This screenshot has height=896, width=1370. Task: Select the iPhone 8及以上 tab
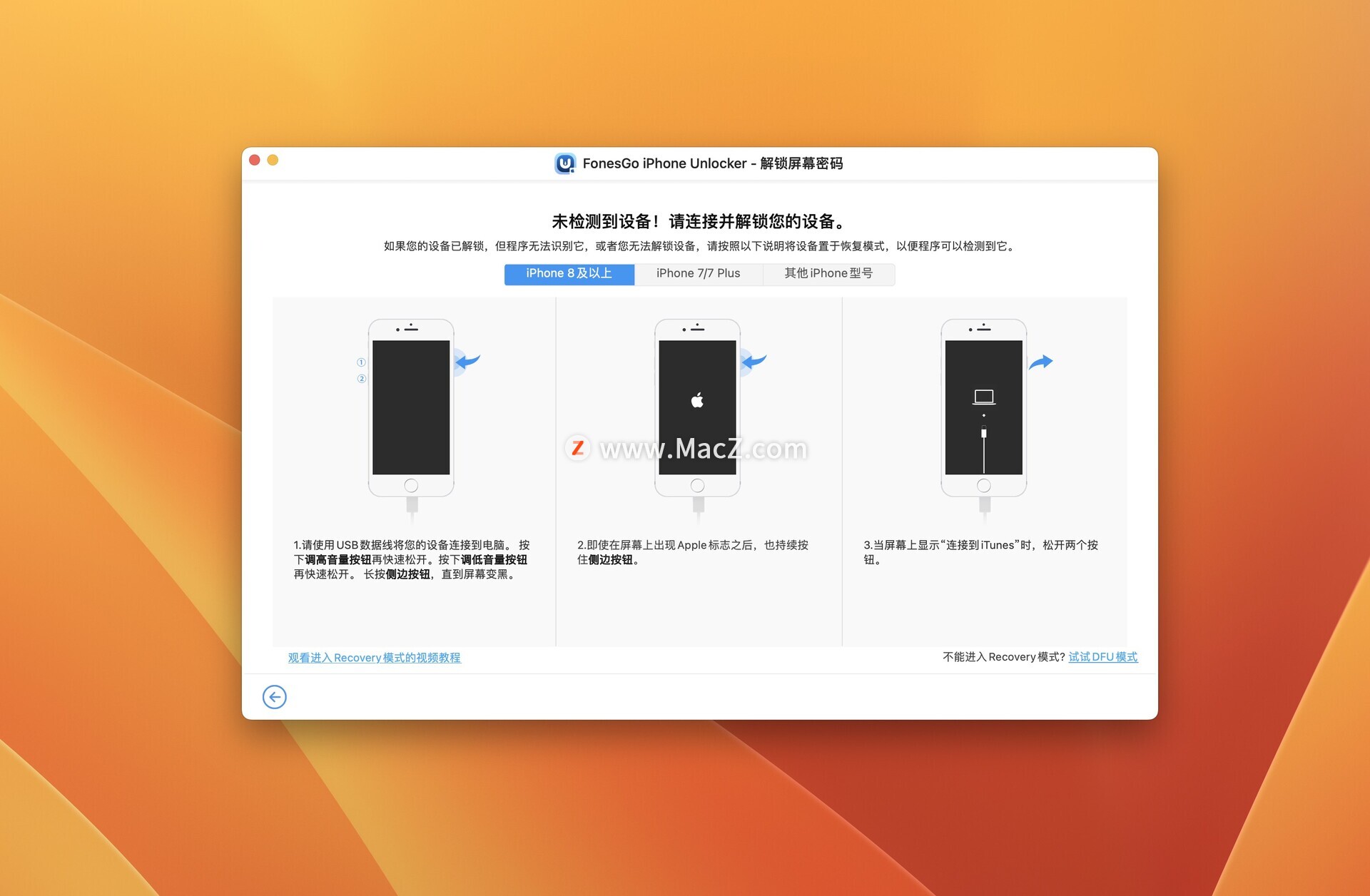tap(569, 273)
